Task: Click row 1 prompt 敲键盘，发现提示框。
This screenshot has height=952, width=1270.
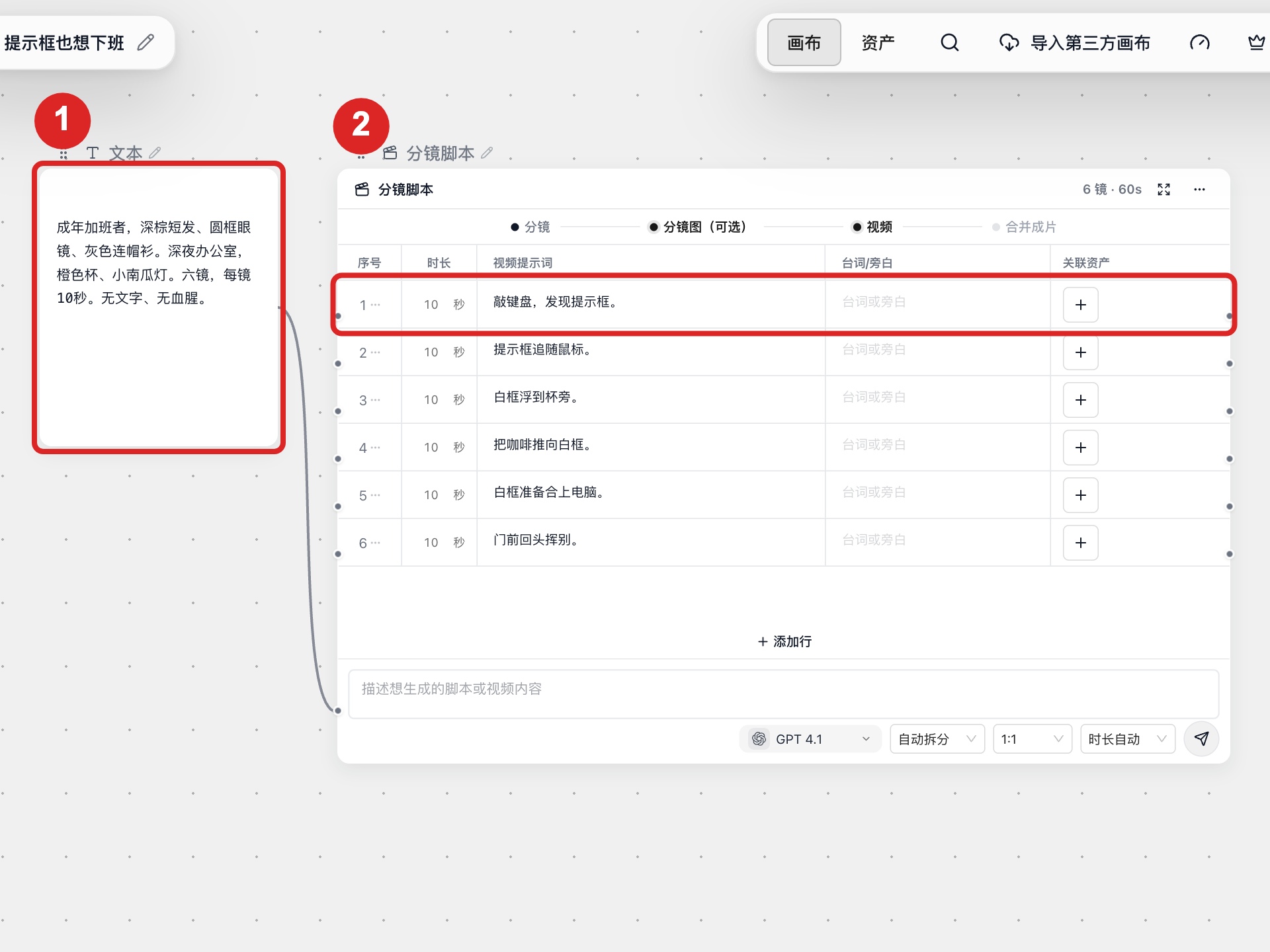Action: [555, 302]
